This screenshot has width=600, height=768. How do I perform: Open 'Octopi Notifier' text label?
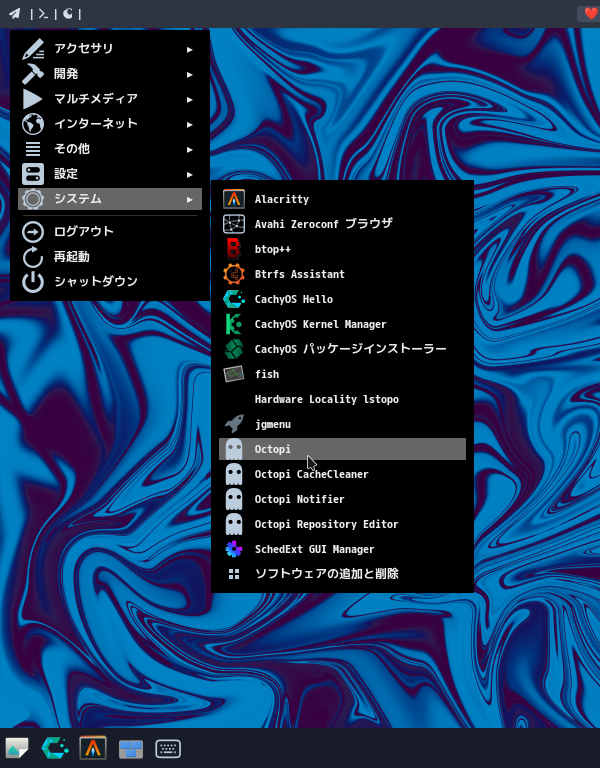click(299, 499)
